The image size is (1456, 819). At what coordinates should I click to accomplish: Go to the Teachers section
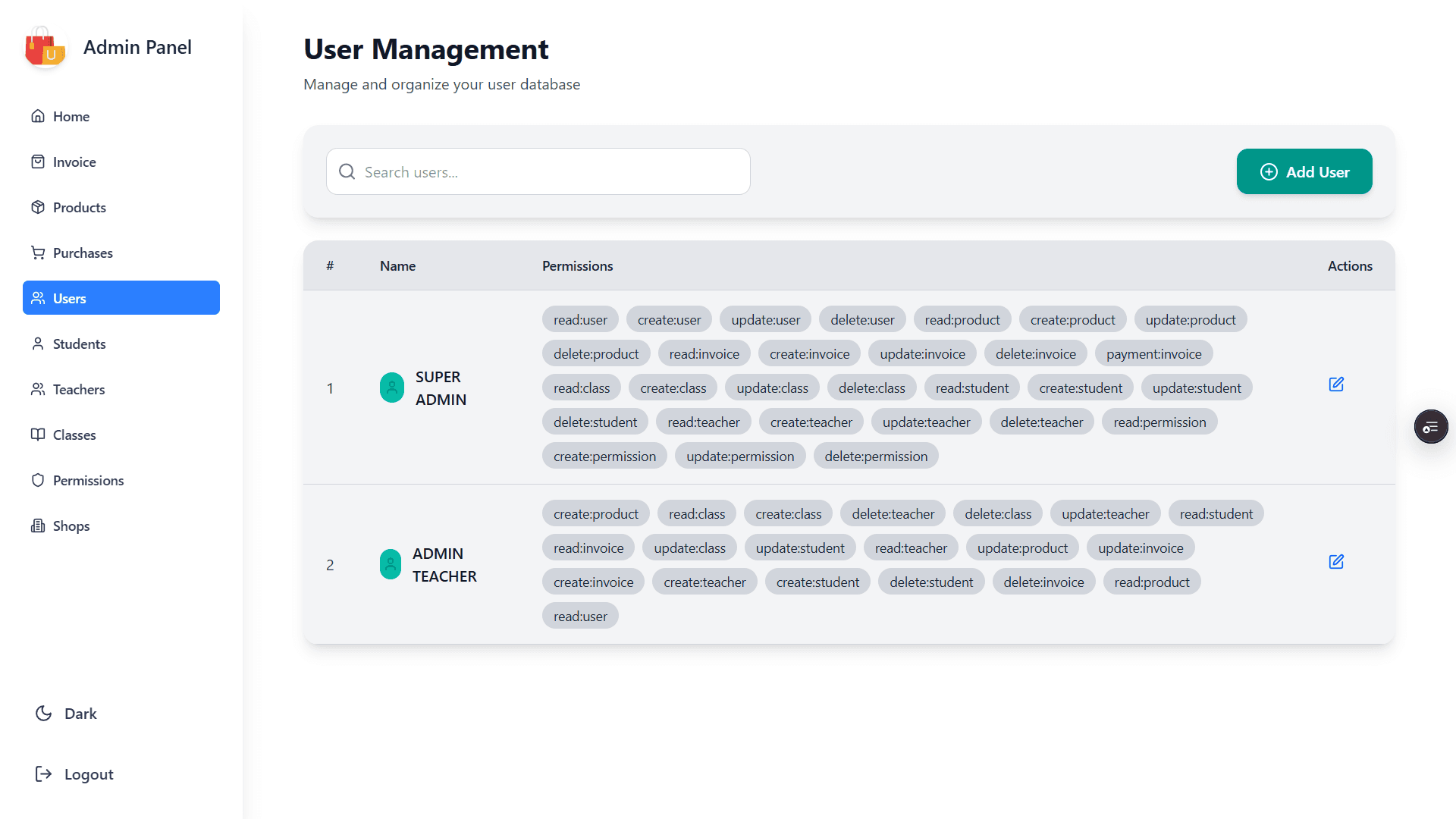click(x=121, y=389)
